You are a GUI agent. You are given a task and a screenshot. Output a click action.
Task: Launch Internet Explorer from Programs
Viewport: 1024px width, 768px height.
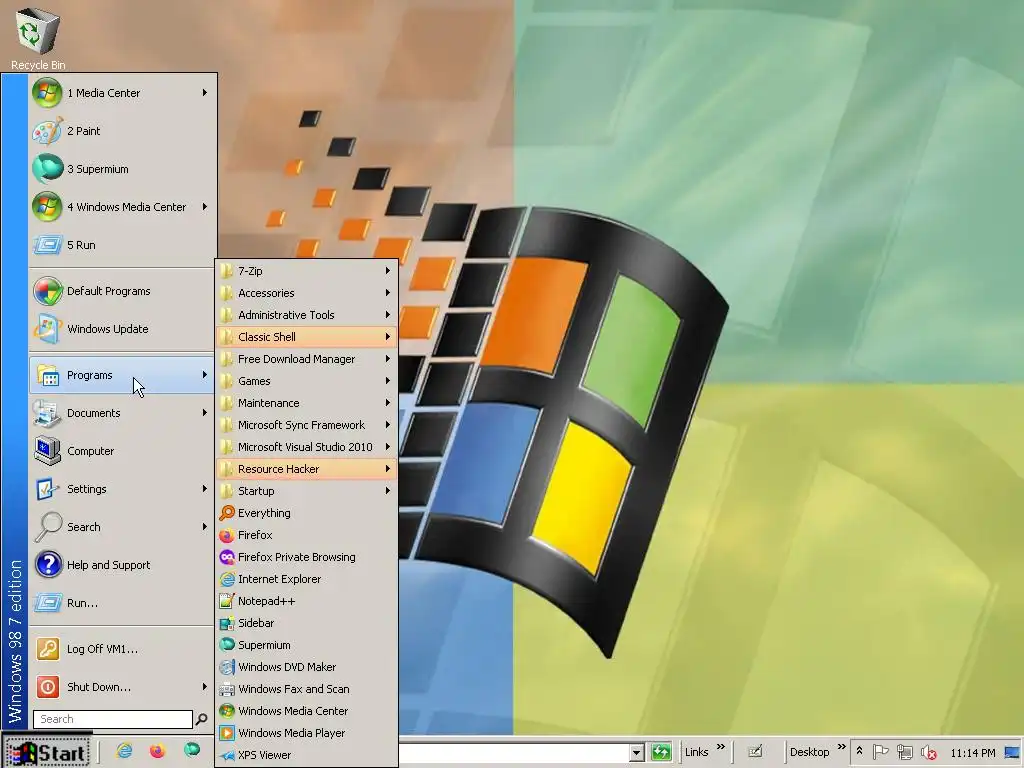pyautogui.click(x=306, y=579)
